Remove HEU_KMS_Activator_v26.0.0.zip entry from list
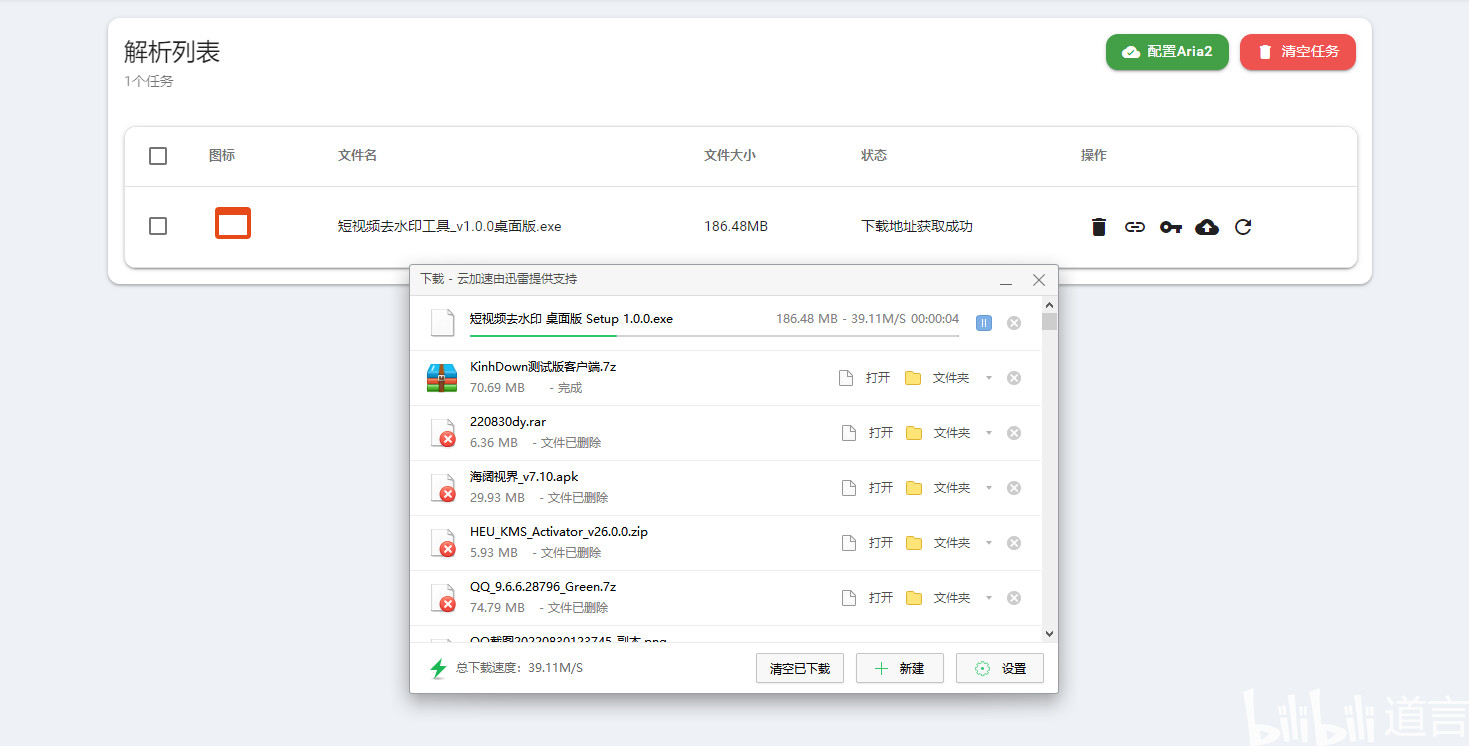 tap(1014, 543)
